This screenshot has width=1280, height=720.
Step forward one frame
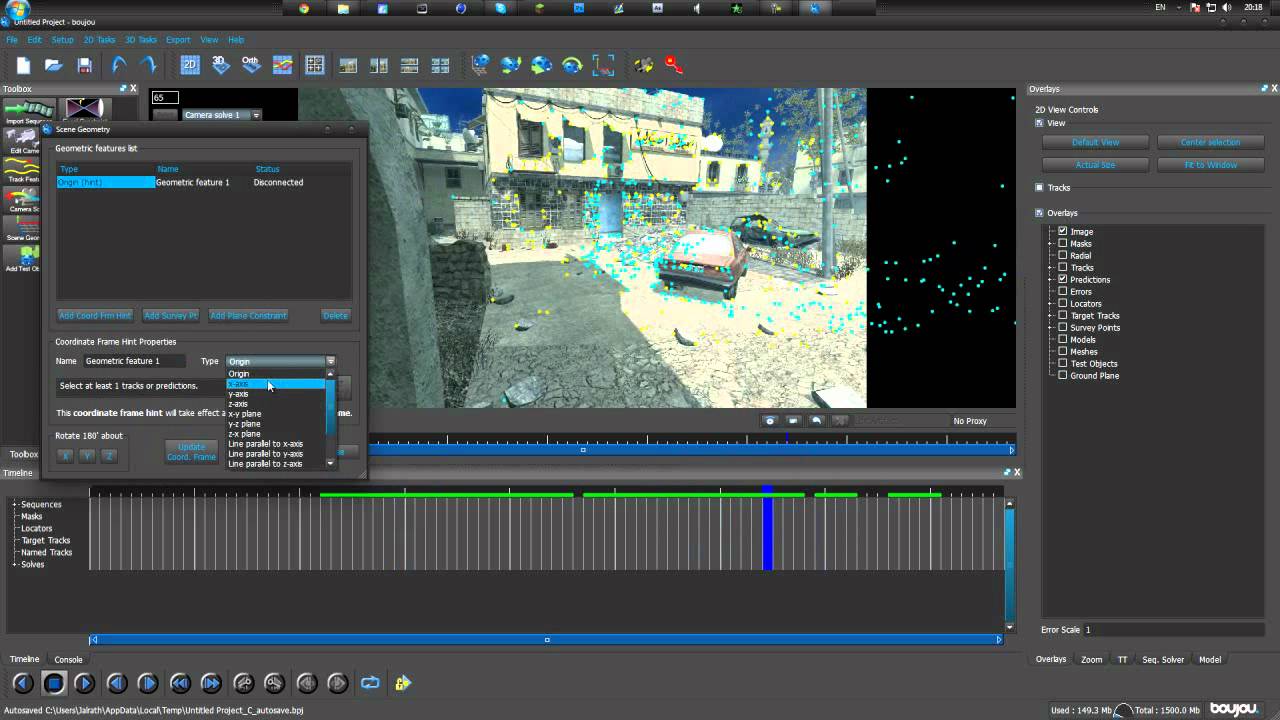coord(148,684)
